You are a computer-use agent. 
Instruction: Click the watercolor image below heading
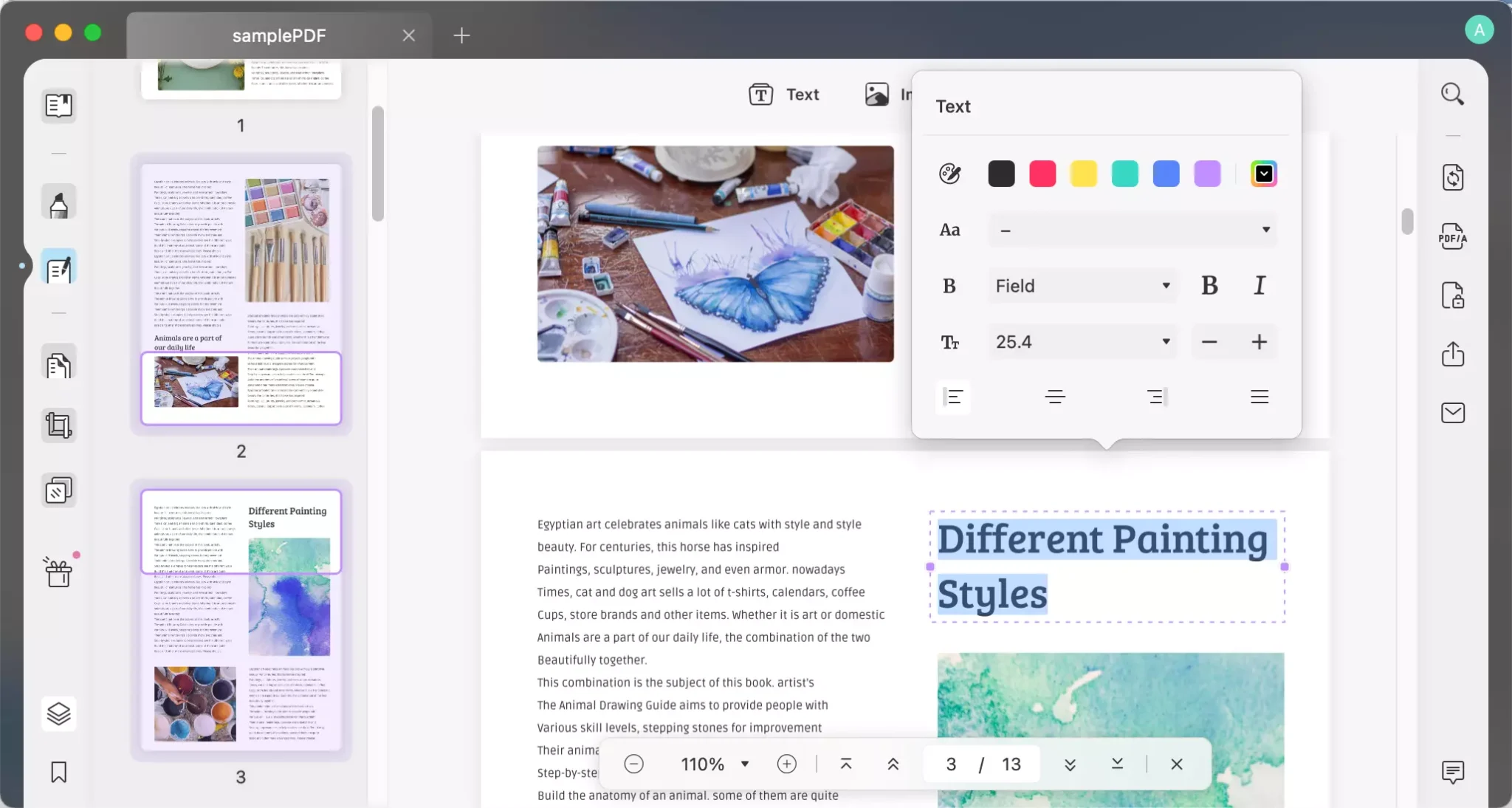(1110, 730)
